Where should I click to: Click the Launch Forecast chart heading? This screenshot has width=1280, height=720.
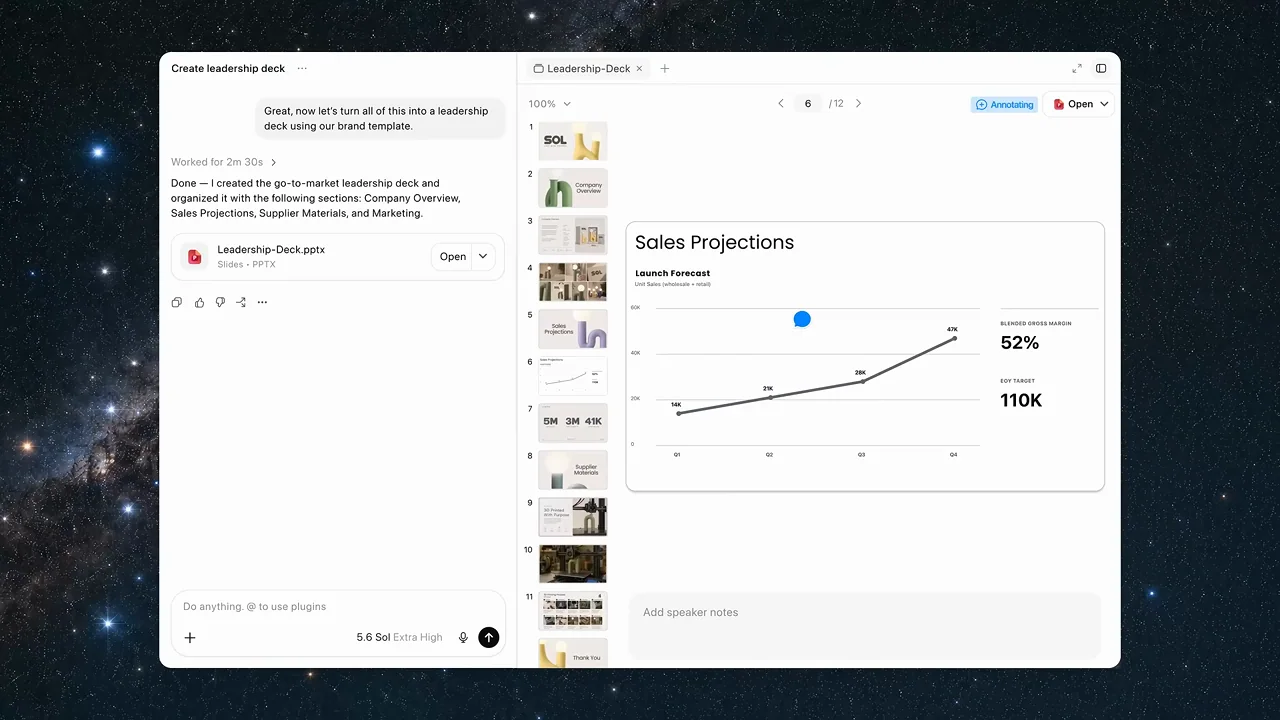(673, 273)
